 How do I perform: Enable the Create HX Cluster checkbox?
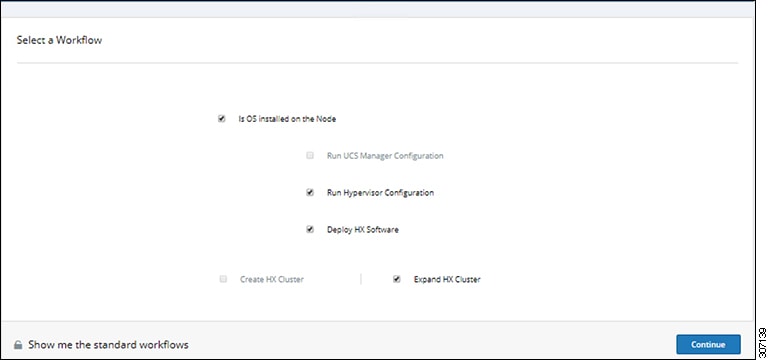tap(223, 279)
